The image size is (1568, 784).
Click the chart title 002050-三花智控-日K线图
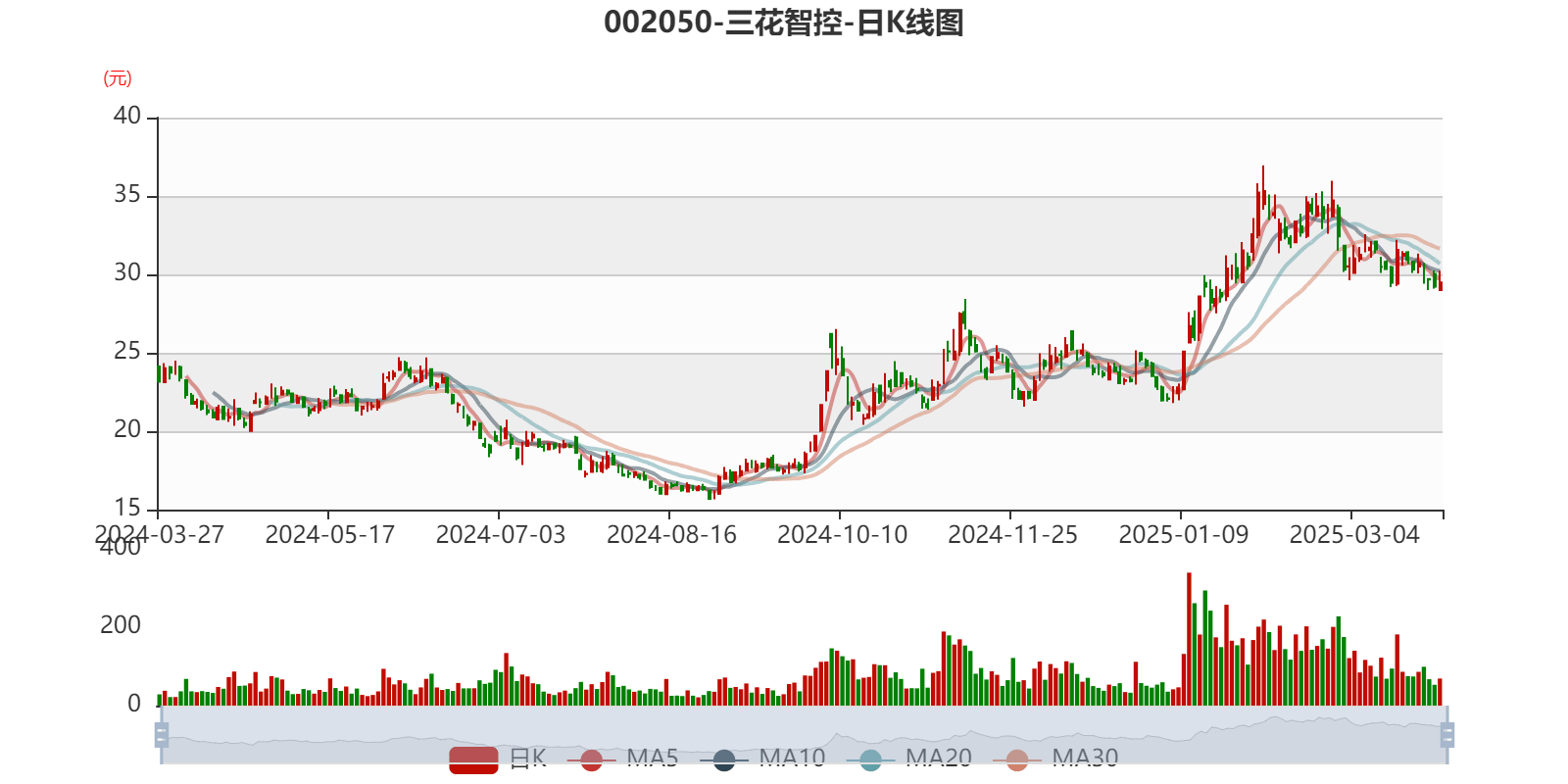[x=783, y=23]
